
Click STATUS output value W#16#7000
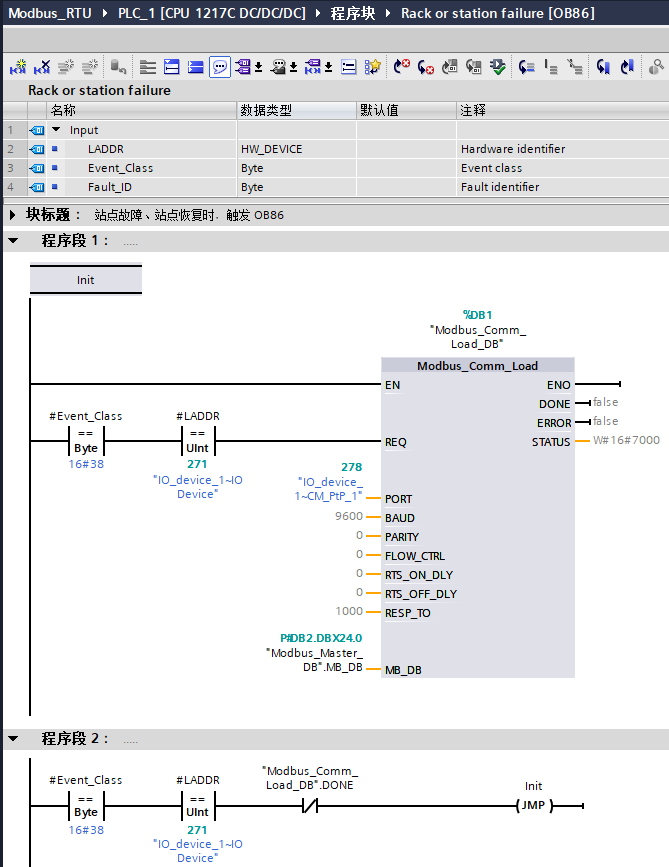[x=626, y=440]
